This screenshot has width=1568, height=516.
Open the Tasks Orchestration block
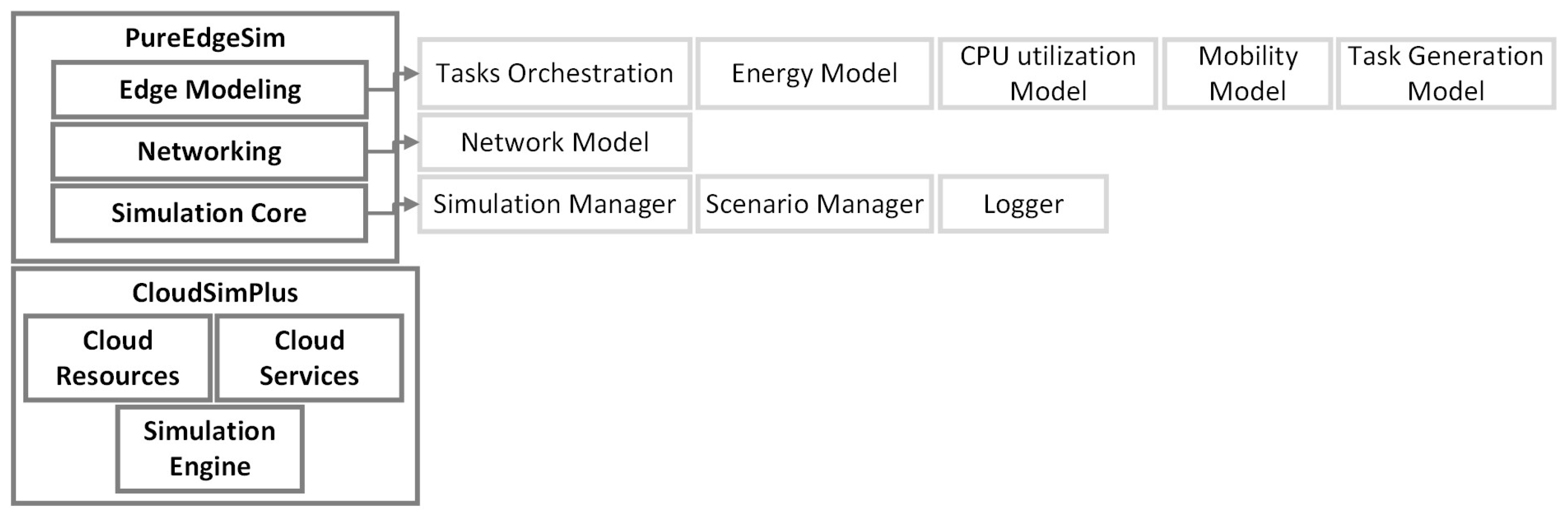(555, 74)
